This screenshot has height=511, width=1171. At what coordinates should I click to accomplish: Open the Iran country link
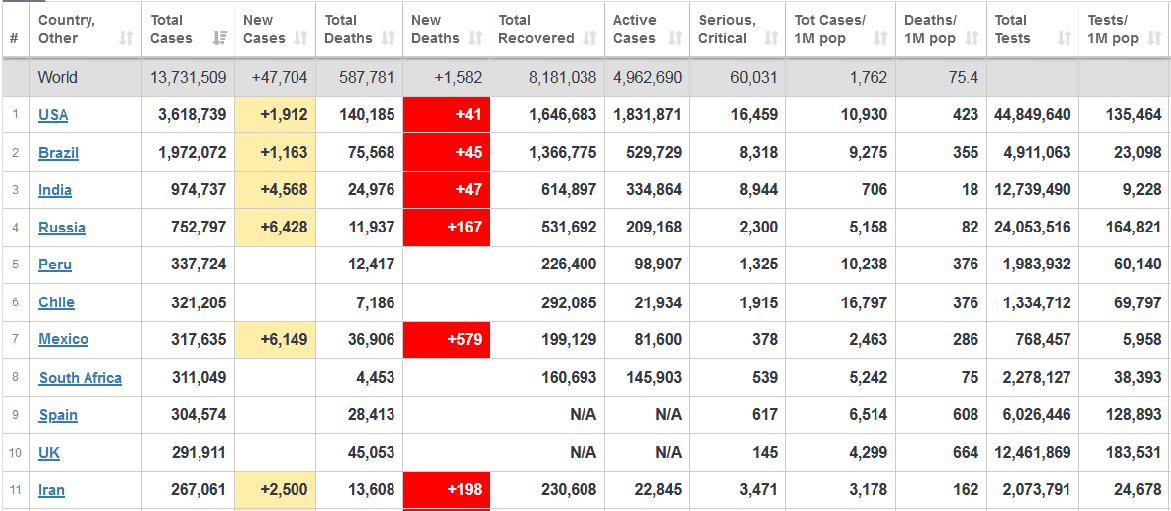(x=52, y=490)
